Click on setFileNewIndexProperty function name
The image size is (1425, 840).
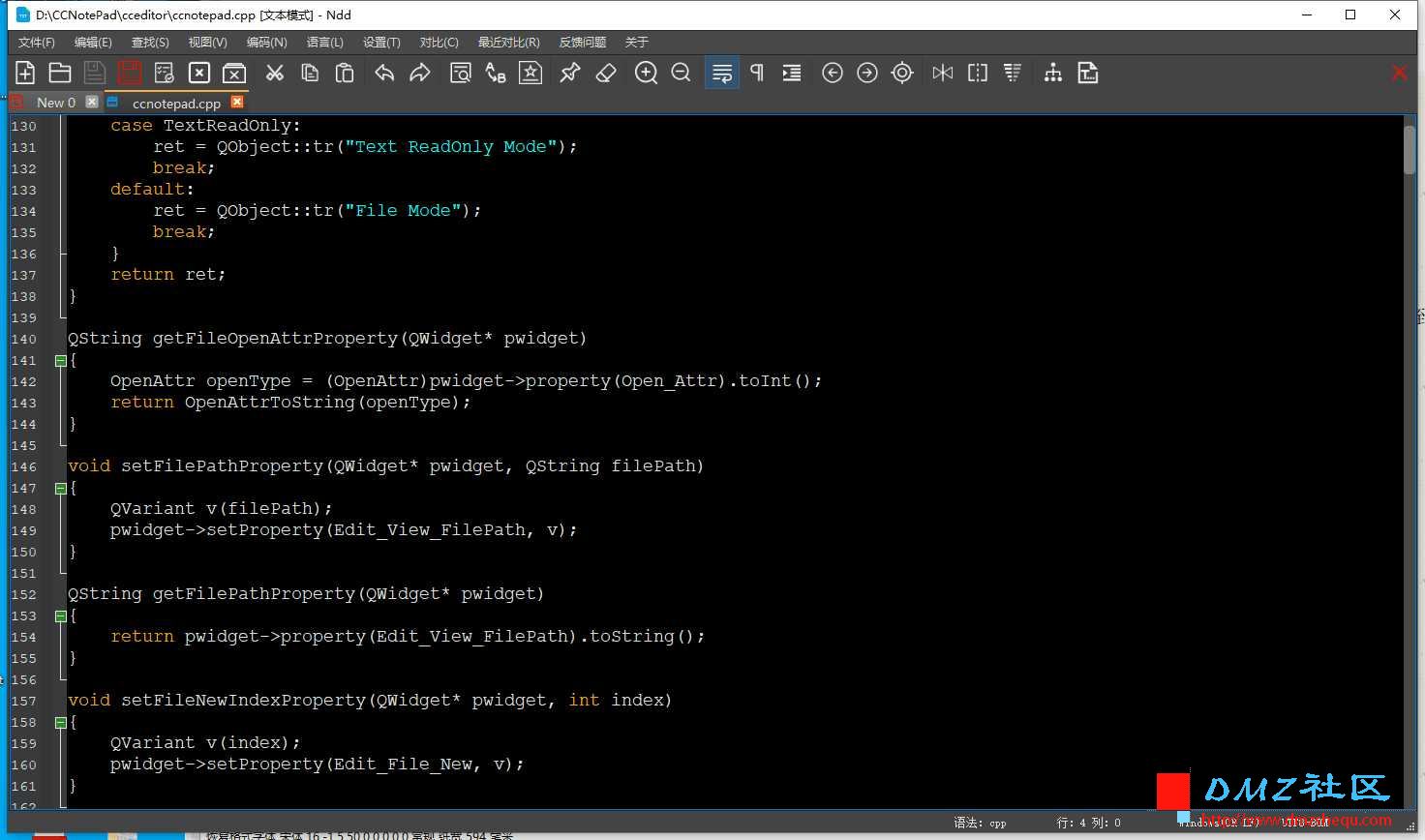243,700
